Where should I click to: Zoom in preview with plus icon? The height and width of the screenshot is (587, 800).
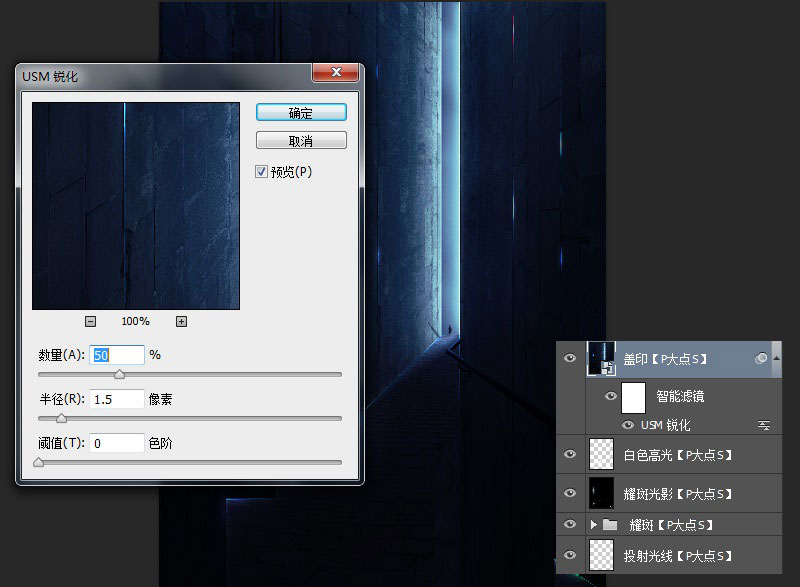181,321
